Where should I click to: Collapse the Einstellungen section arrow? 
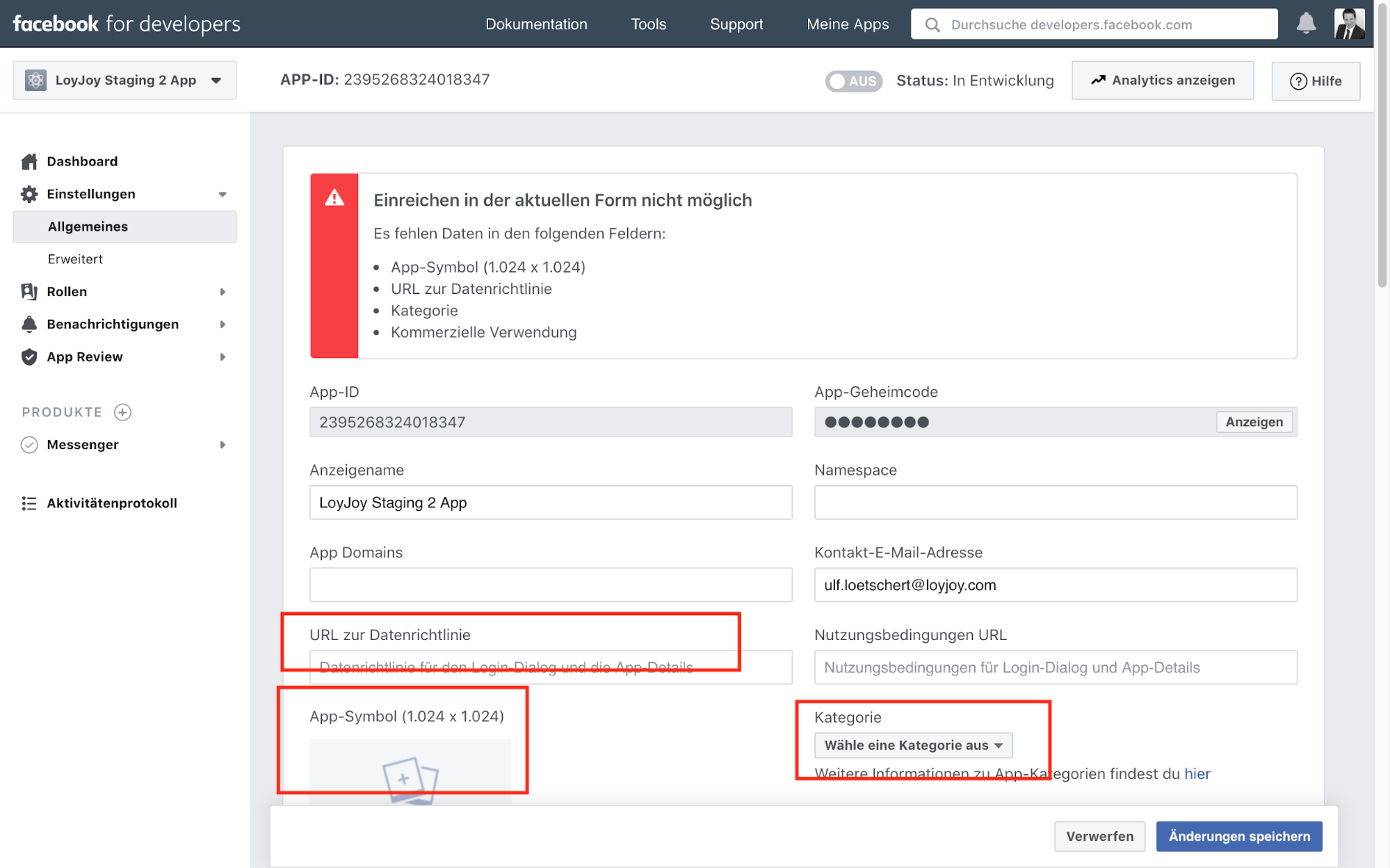[x=223, y=195]
